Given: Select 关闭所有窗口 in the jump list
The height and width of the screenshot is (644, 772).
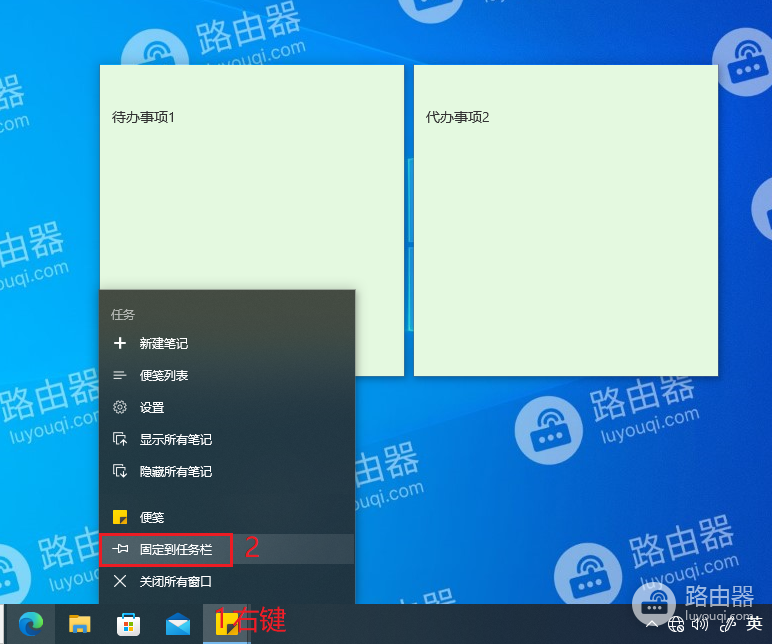Looking at the screenshot, I should point(226,581).
